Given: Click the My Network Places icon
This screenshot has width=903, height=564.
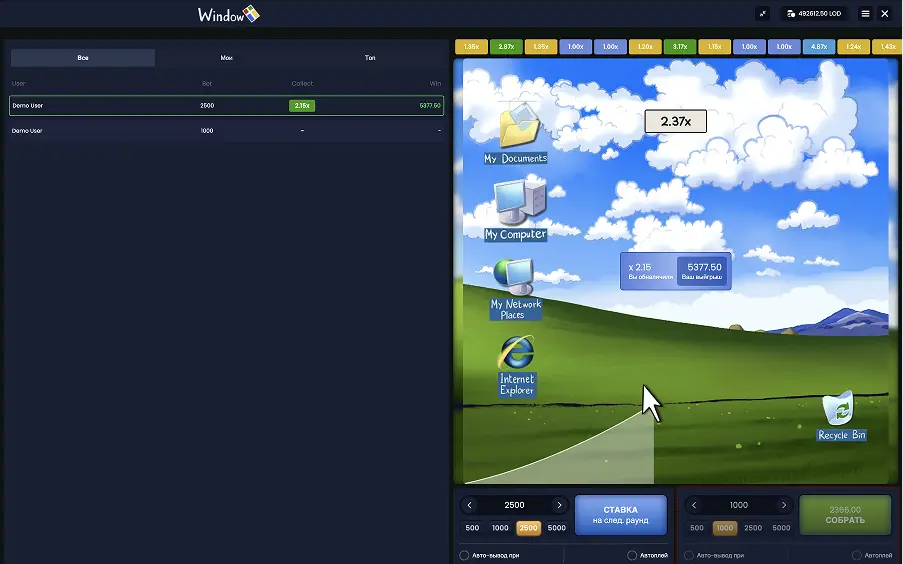Looking at the screenshot, I should point(514,277).
